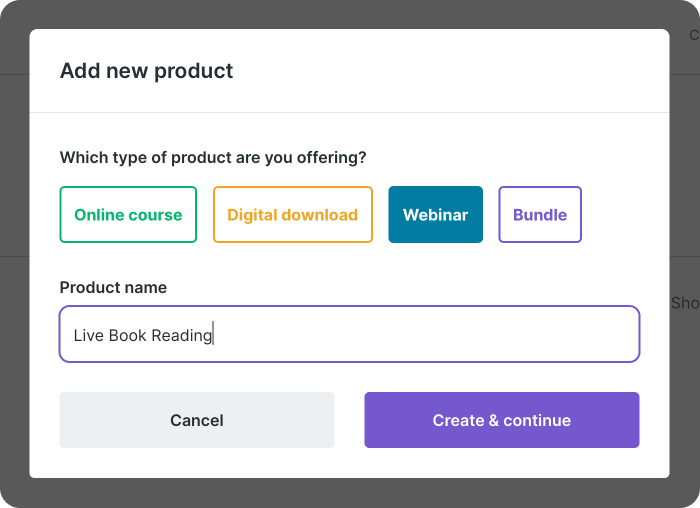Click blank dialog area right of Bundle option

point(620,215)
